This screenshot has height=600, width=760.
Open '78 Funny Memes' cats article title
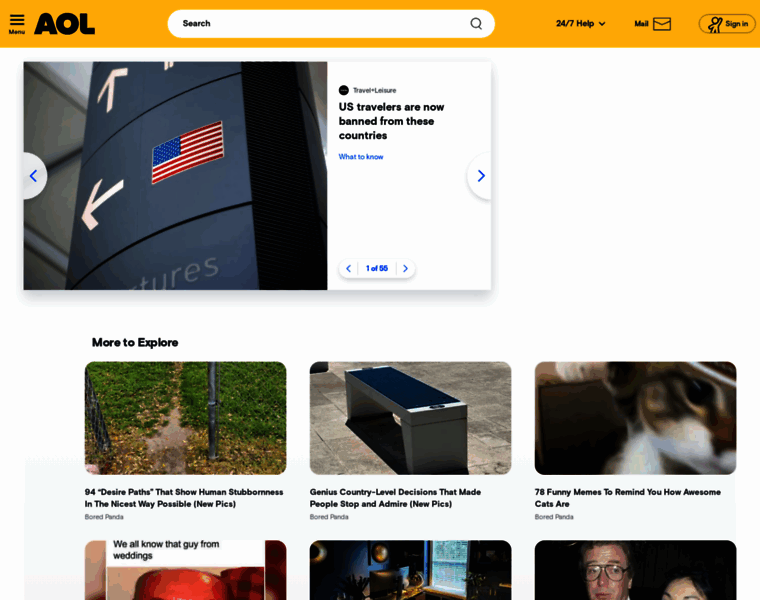(x=628, y=498)
